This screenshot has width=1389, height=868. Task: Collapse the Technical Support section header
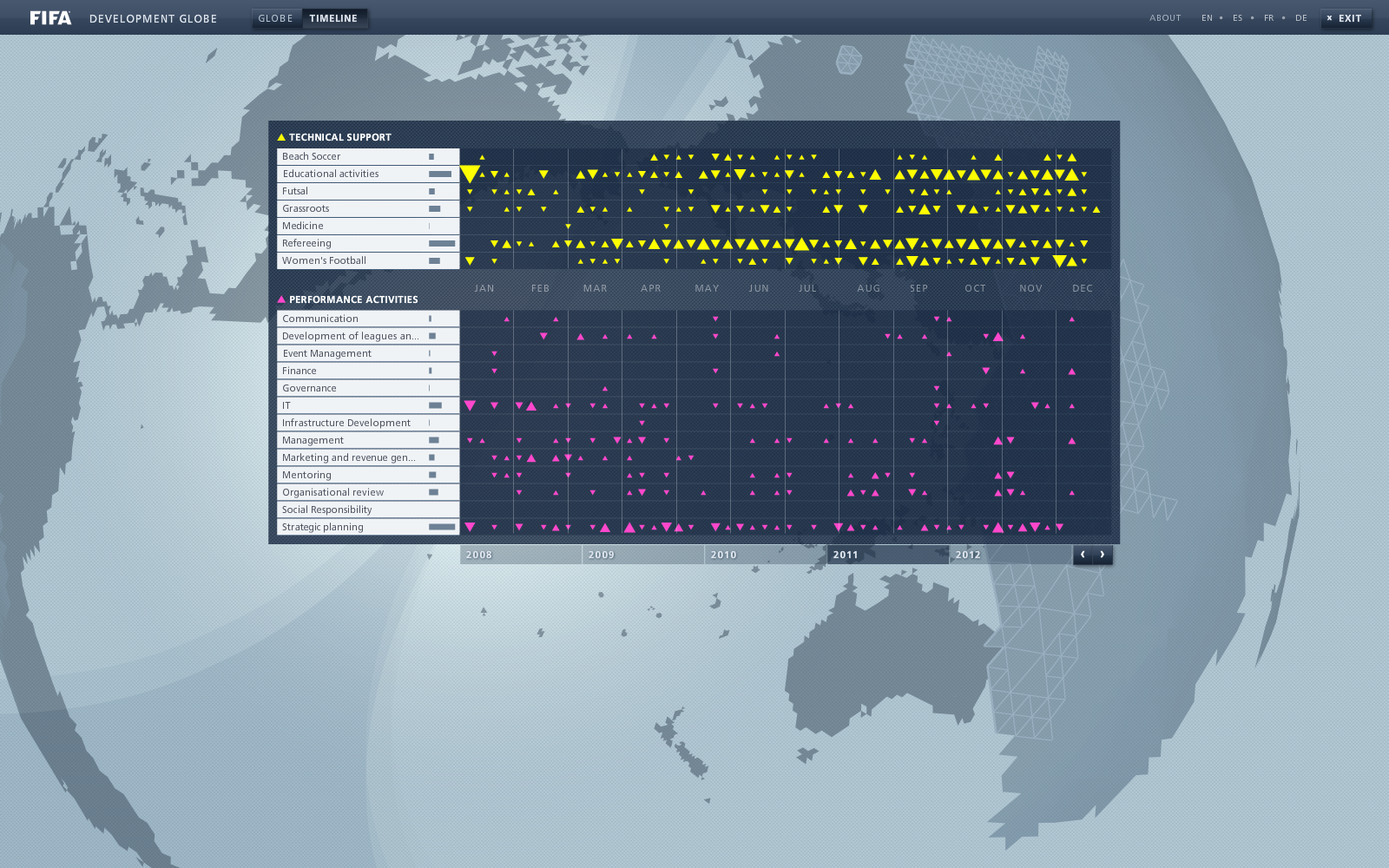tap(339, 137)
